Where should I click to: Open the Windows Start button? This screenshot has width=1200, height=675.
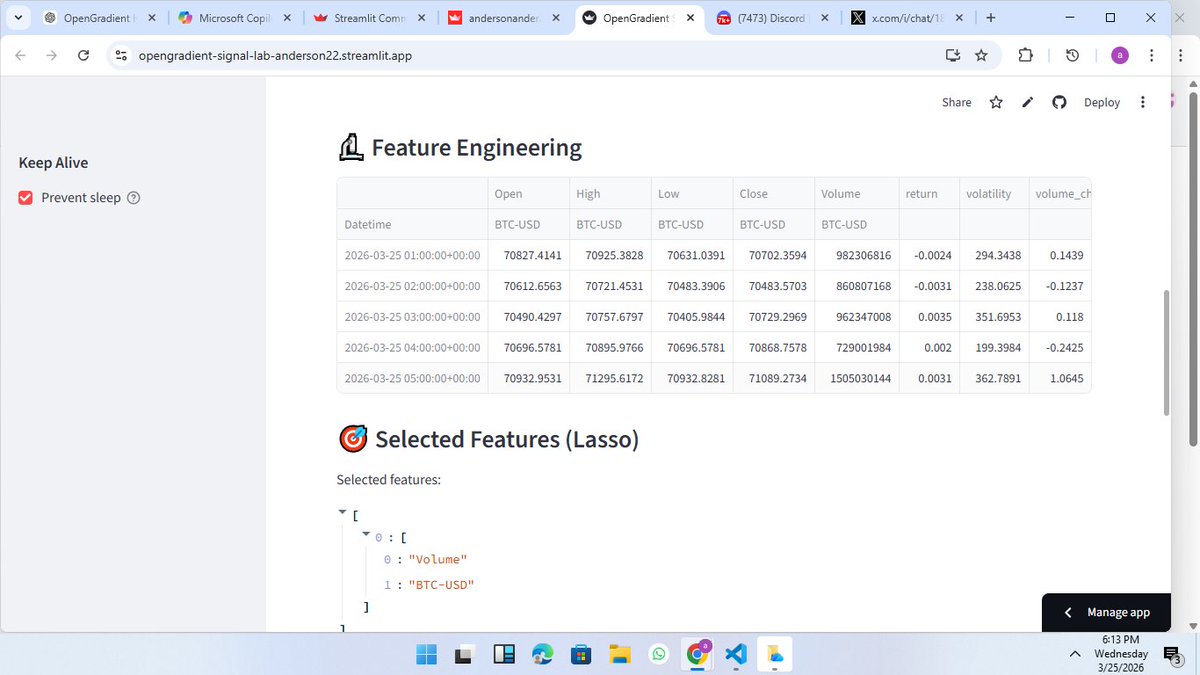[427, 655]
